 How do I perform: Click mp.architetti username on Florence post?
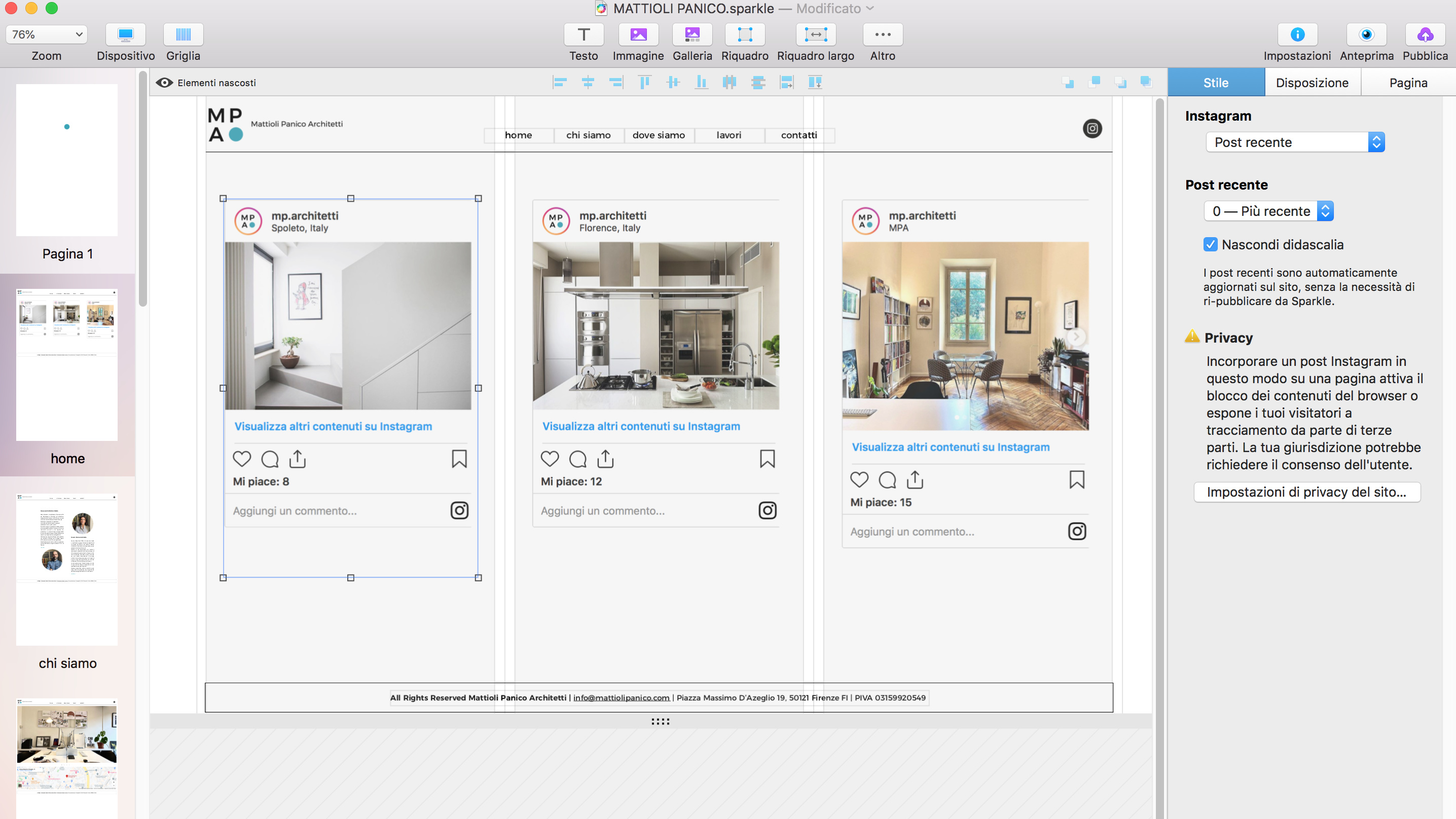613,216
